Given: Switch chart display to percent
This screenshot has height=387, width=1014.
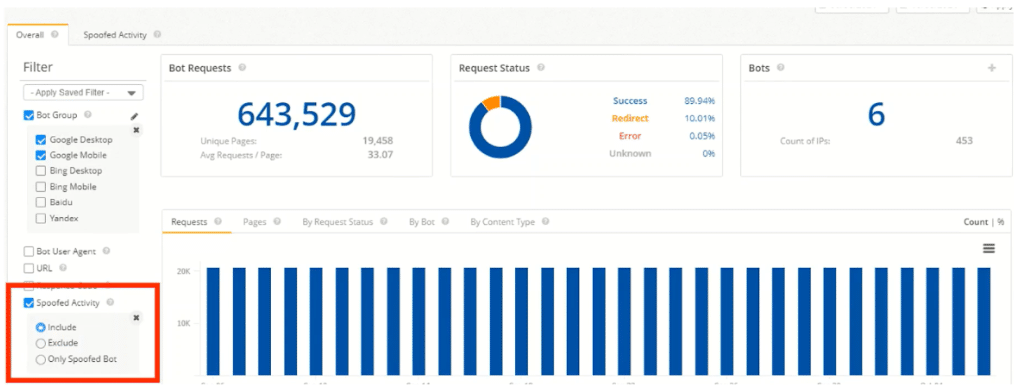Looking at the screenshot, I should coord(1000,222).
